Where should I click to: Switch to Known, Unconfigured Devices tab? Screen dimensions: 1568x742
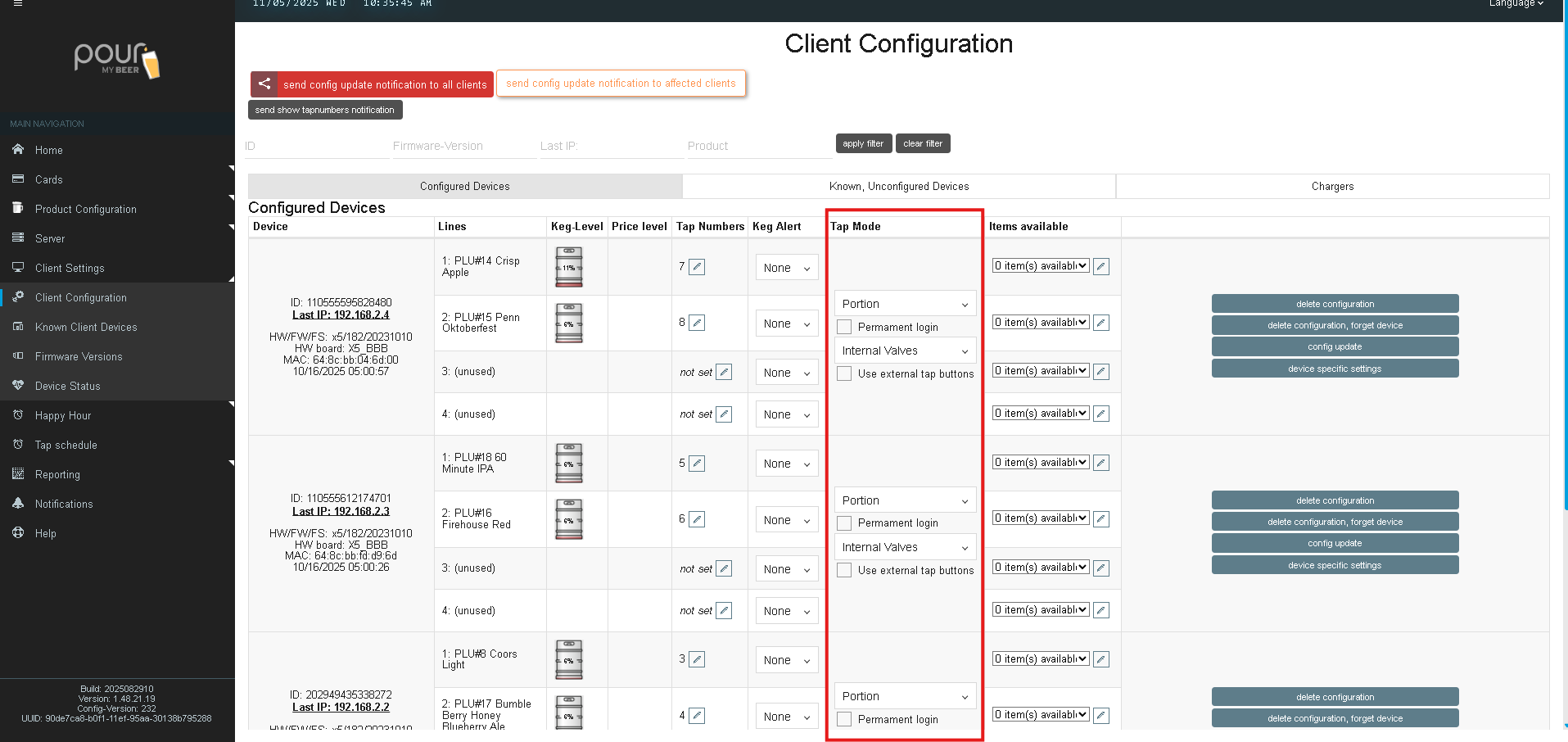point(898,187)
